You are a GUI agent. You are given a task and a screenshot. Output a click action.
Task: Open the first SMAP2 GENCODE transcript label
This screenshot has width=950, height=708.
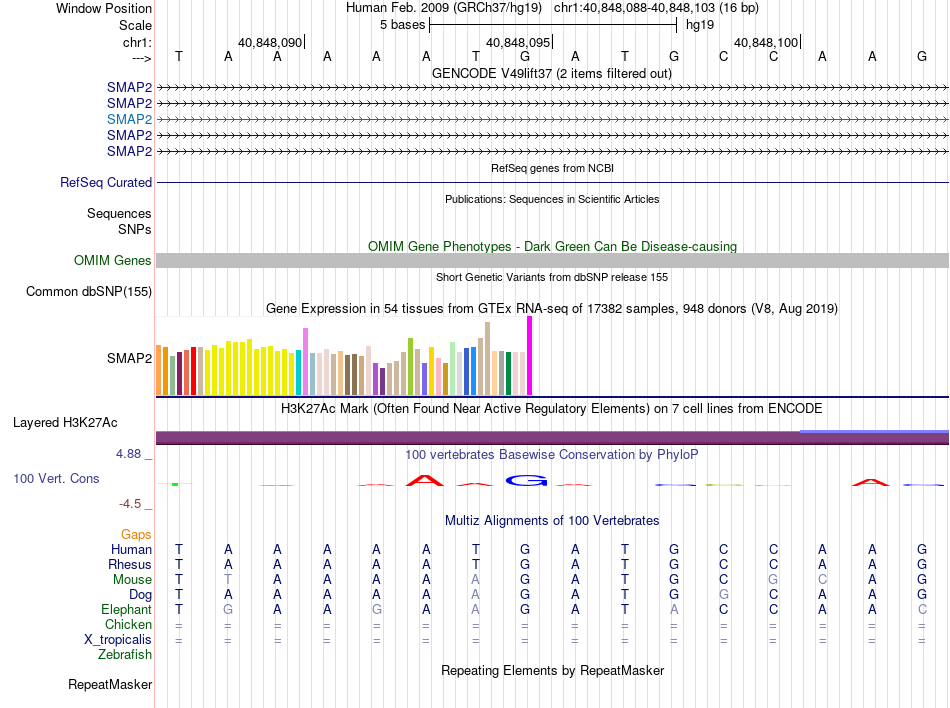coord(129,87)
